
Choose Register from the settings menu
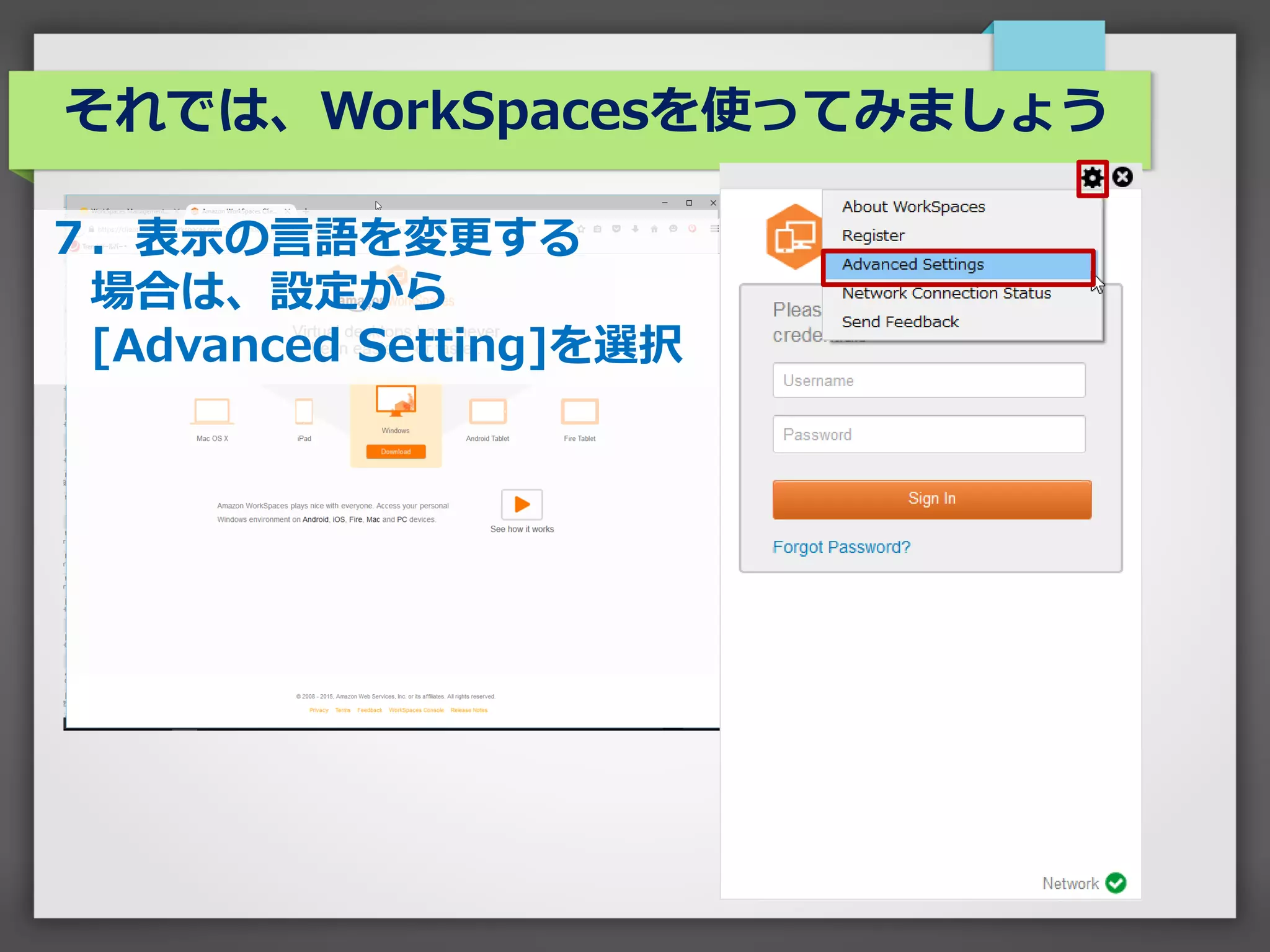click(873, 236)
